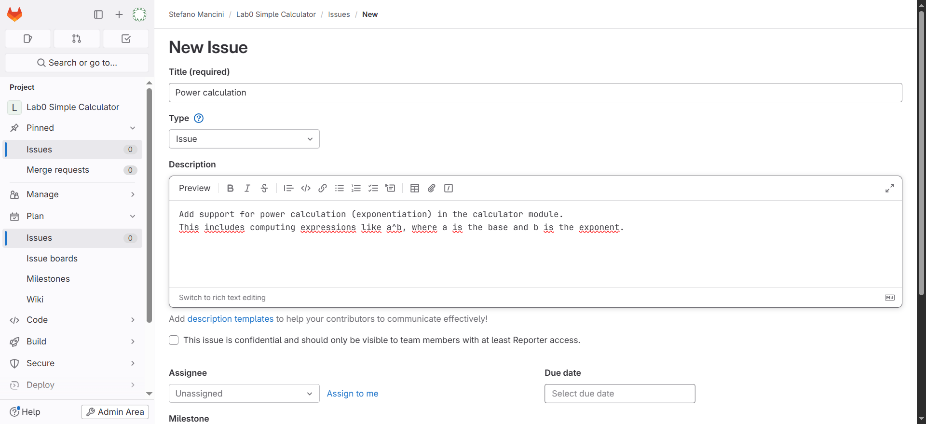926x424 pixels.
Task: Toggle the sidebar collapse icon
Action: (x=98, y=14)
